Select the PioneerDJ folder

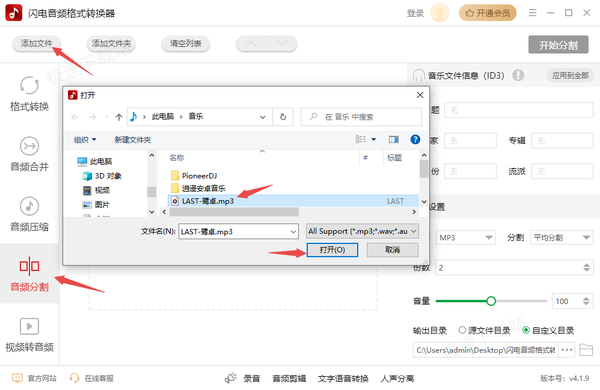pyautogui.click(x=194, y=176)
